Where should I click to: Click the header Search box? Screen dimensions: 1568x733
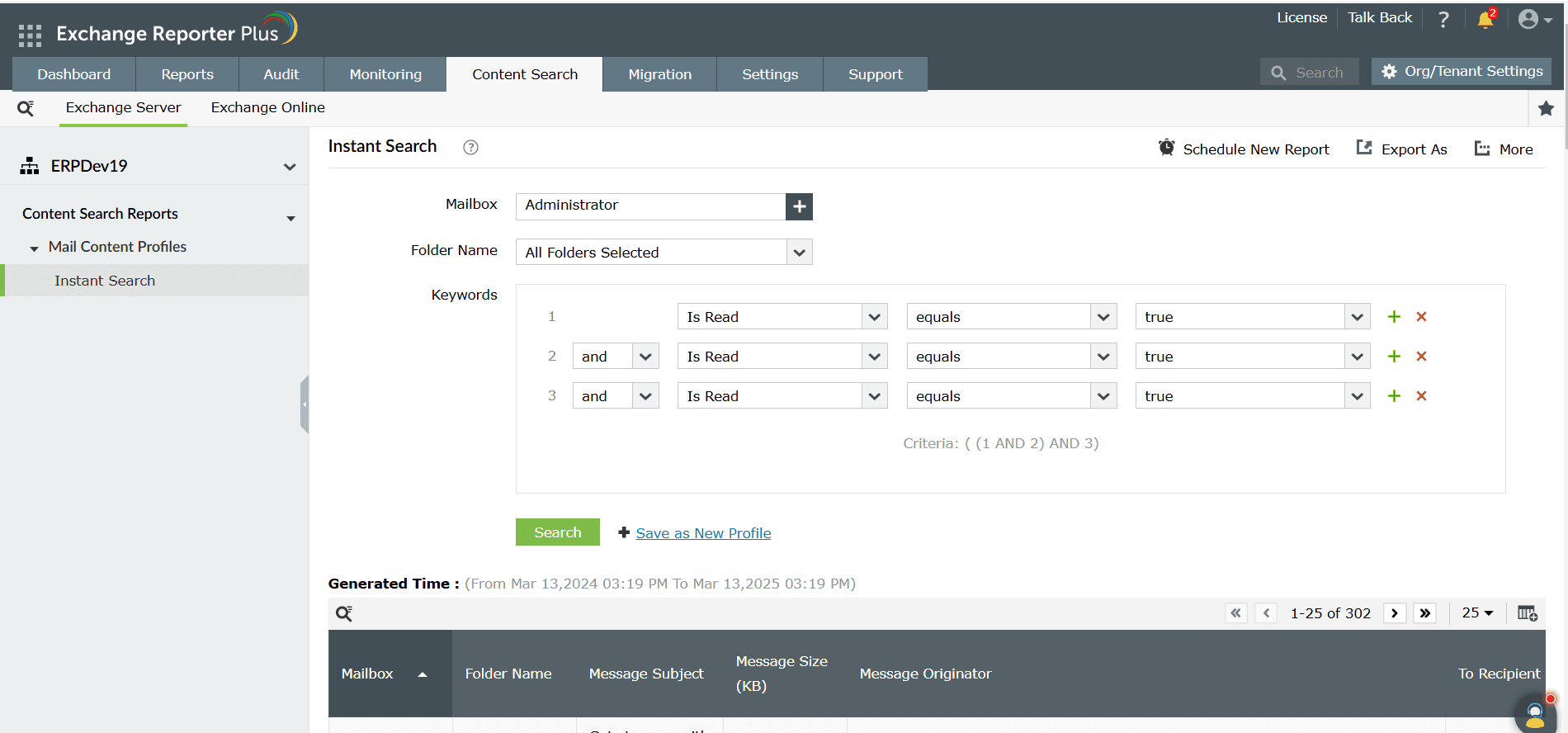[x=1310, y=73]
